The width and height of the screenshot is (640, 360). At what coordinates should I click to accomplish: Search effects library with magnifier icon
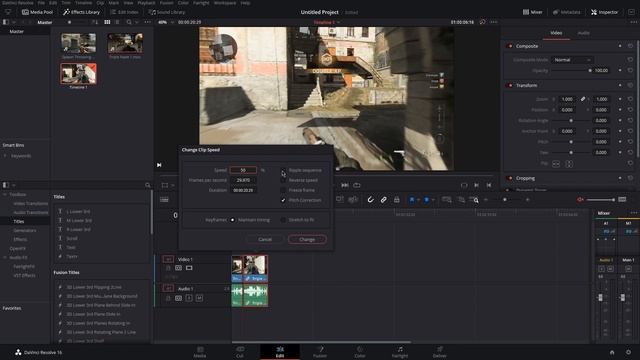tap(147, 185)
